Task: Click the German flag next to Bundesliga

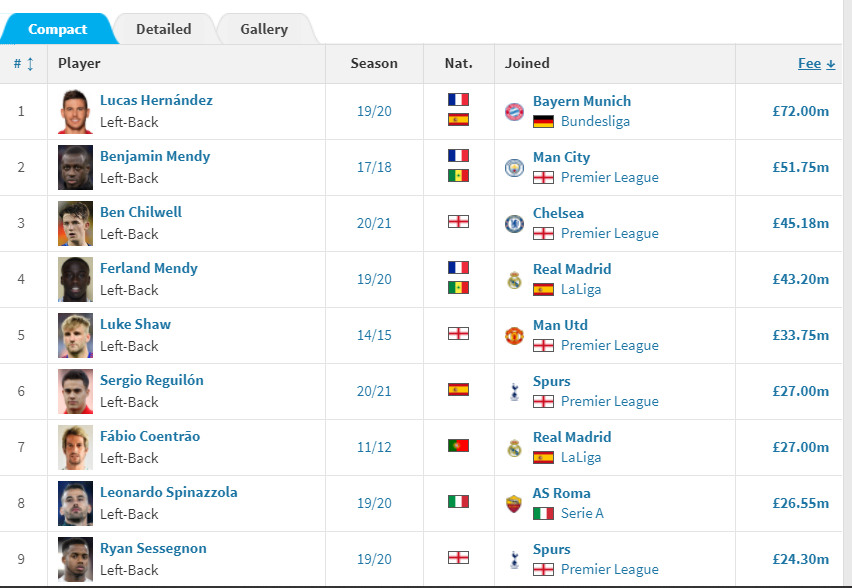Action: point(543,121)
